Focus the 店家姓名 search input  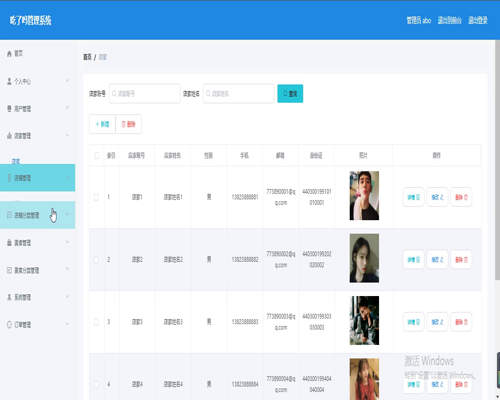[238, 94]
